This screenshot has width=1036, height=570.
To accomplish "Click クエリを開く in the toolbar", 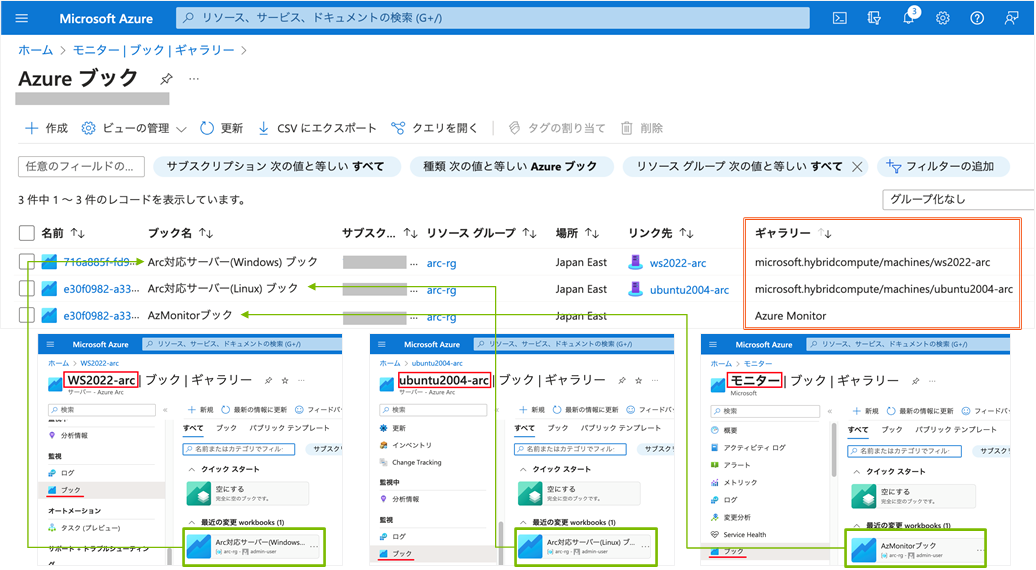I will (434, 128).
